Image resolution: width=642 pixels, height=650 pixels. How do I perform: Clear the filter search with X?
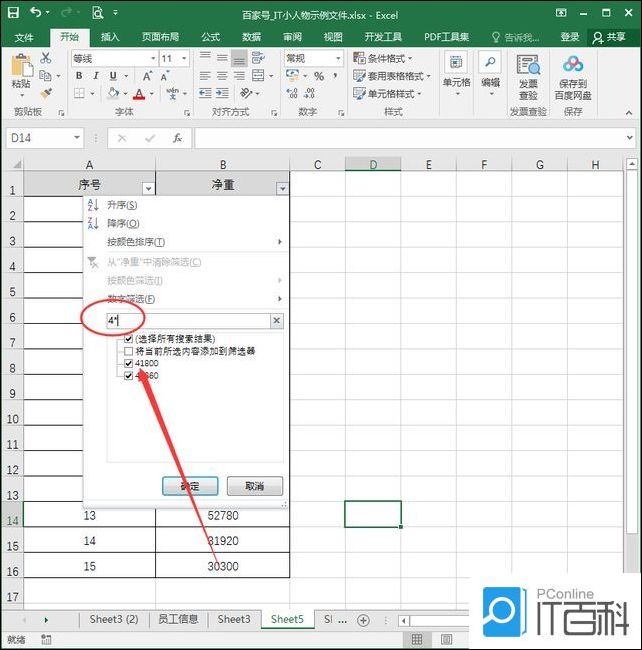click(x=276, y=320)
